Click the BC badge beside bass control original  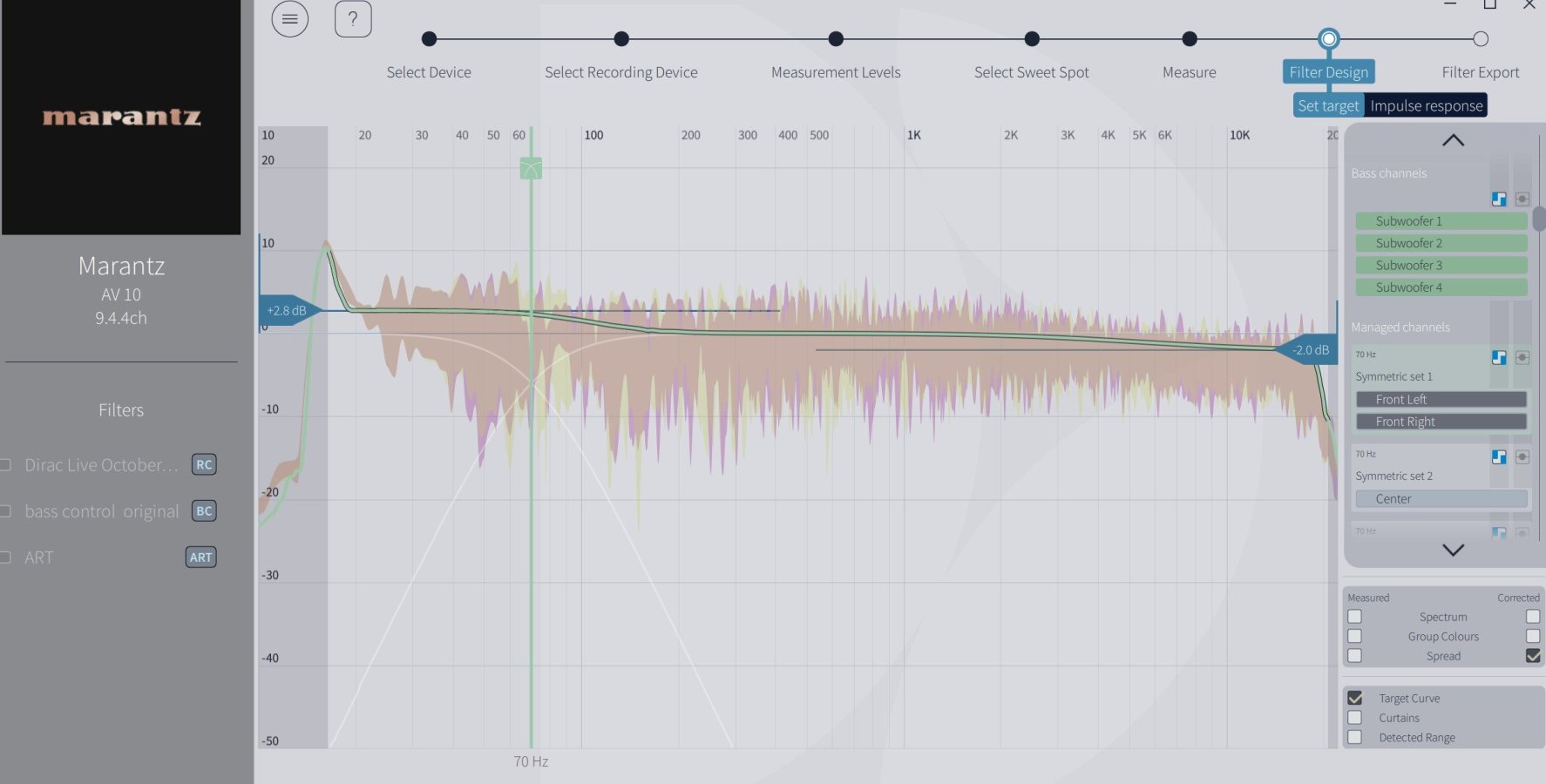pyautogui.click(x=204, y=511)
